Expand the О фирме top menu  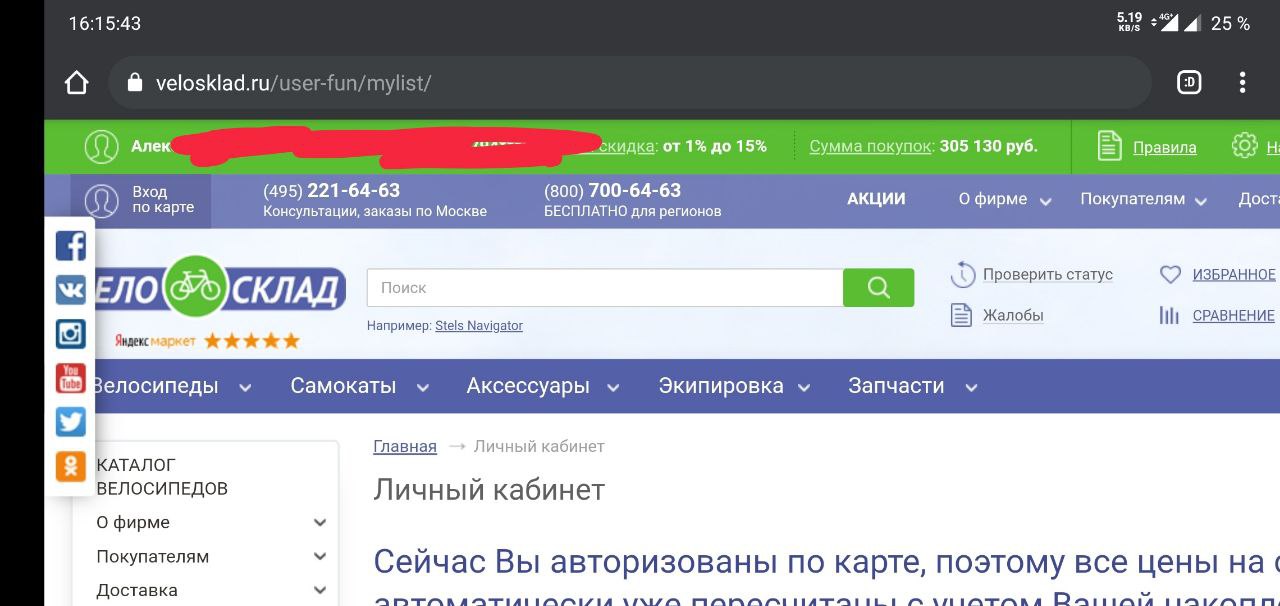pyautogui.click(x=1005, y=200)
